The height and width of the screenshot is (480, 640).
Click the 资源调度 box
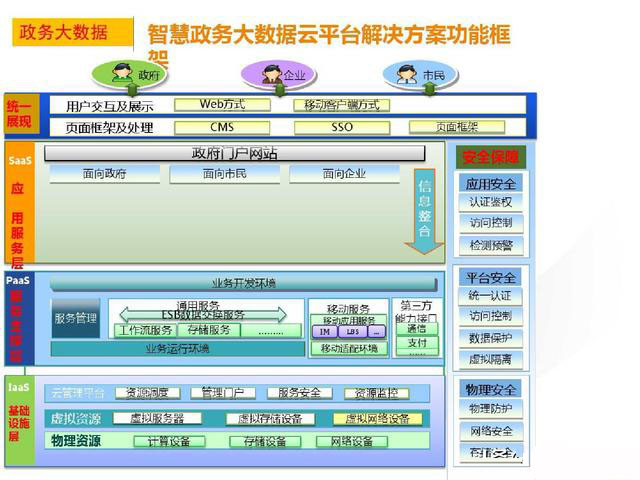(x=148, y=393)
